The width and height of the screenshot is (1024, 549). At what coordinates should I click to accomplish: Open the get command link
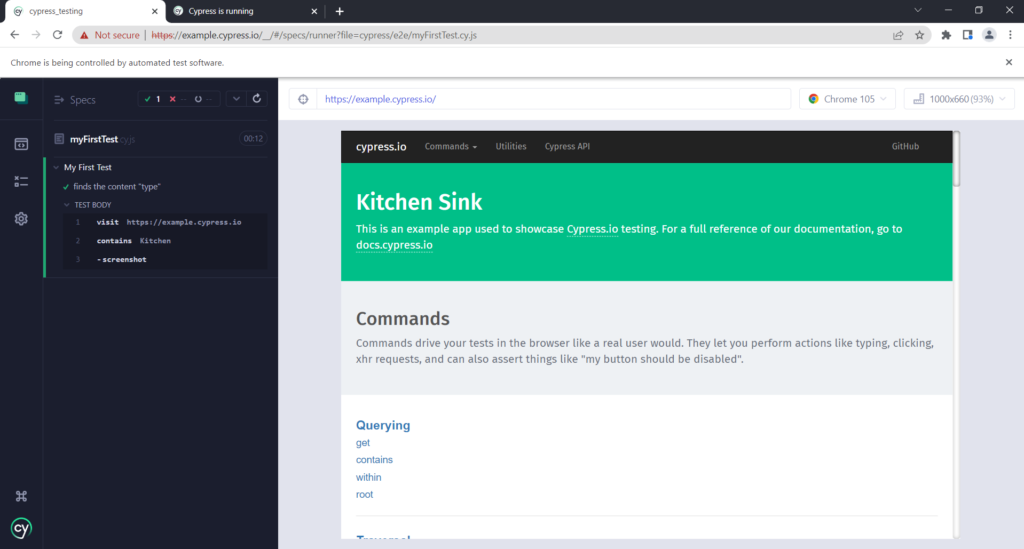(362, 443)
